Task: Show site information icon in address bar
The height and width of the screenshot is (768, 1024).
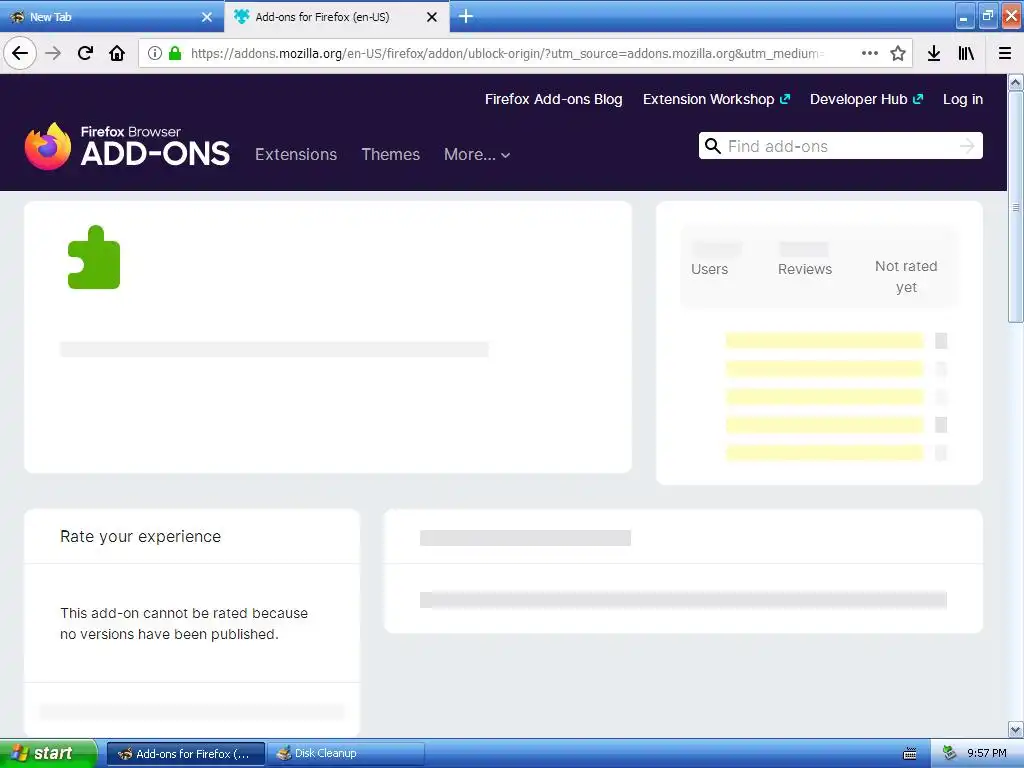Action: [x=155, y=53]
